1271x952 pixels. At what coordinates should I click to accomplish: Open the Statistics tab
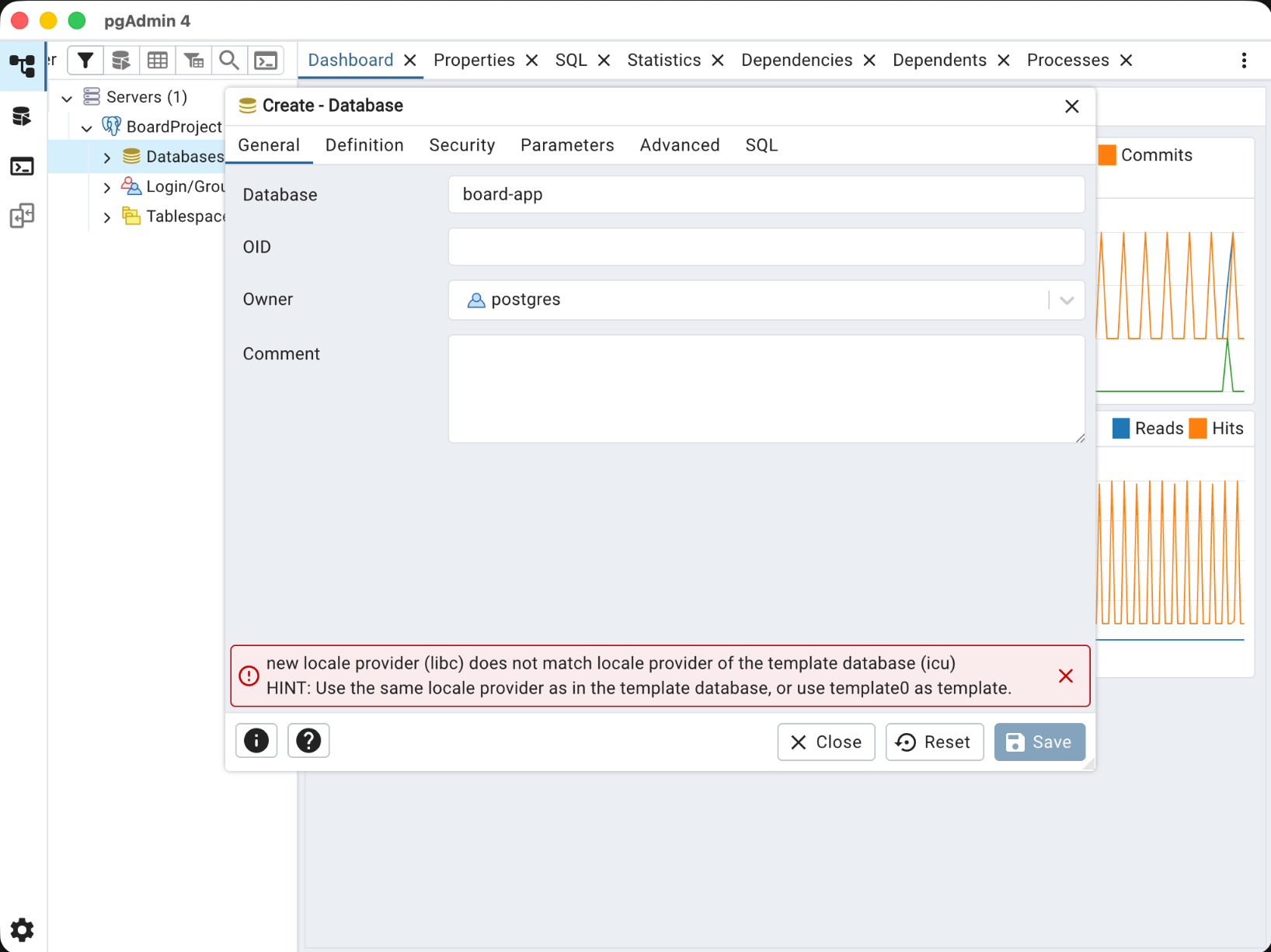tap(663, 61)
